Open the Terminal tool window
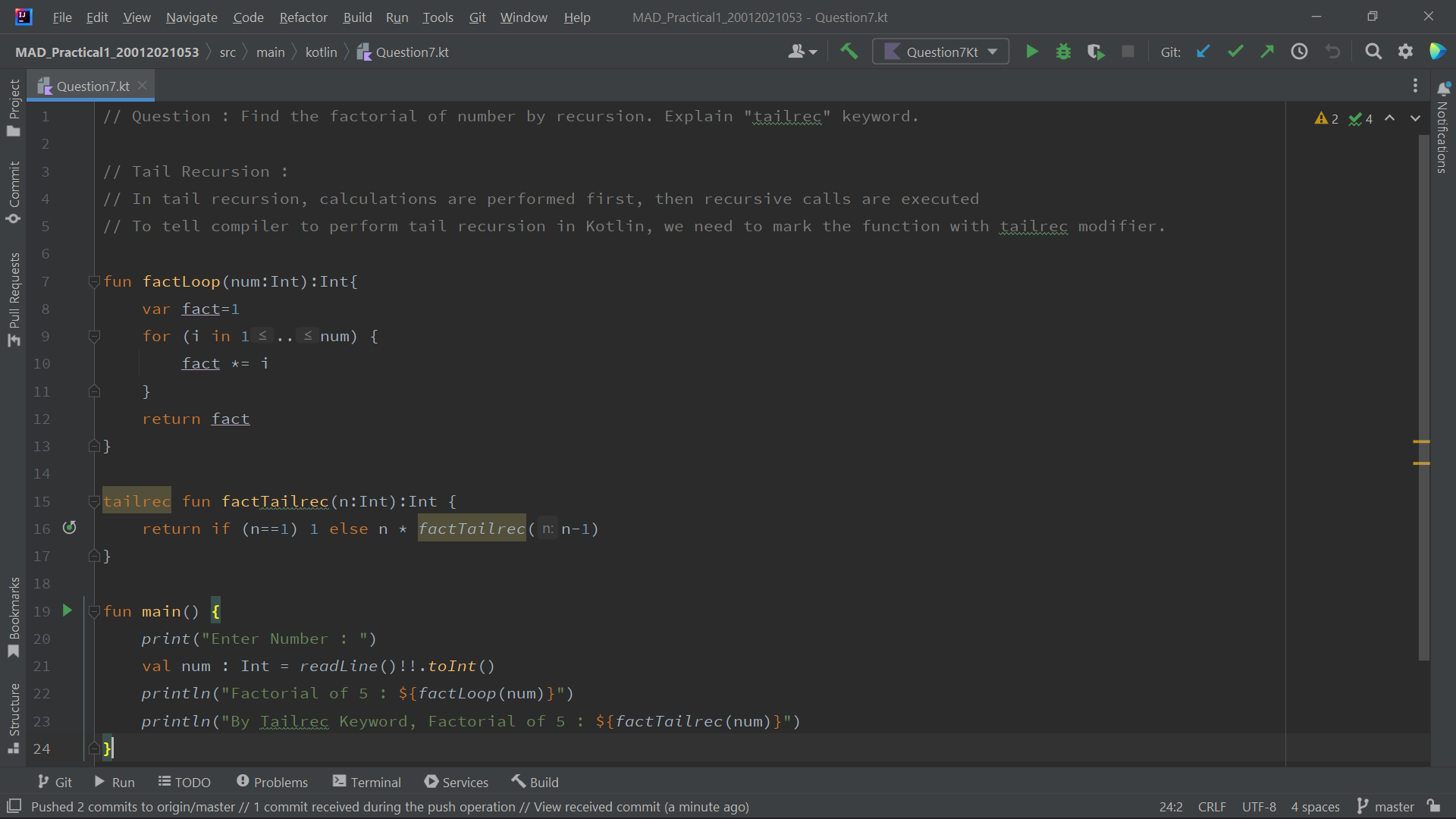The height and width of the screenshot is (819, 1456). point(367,782)
